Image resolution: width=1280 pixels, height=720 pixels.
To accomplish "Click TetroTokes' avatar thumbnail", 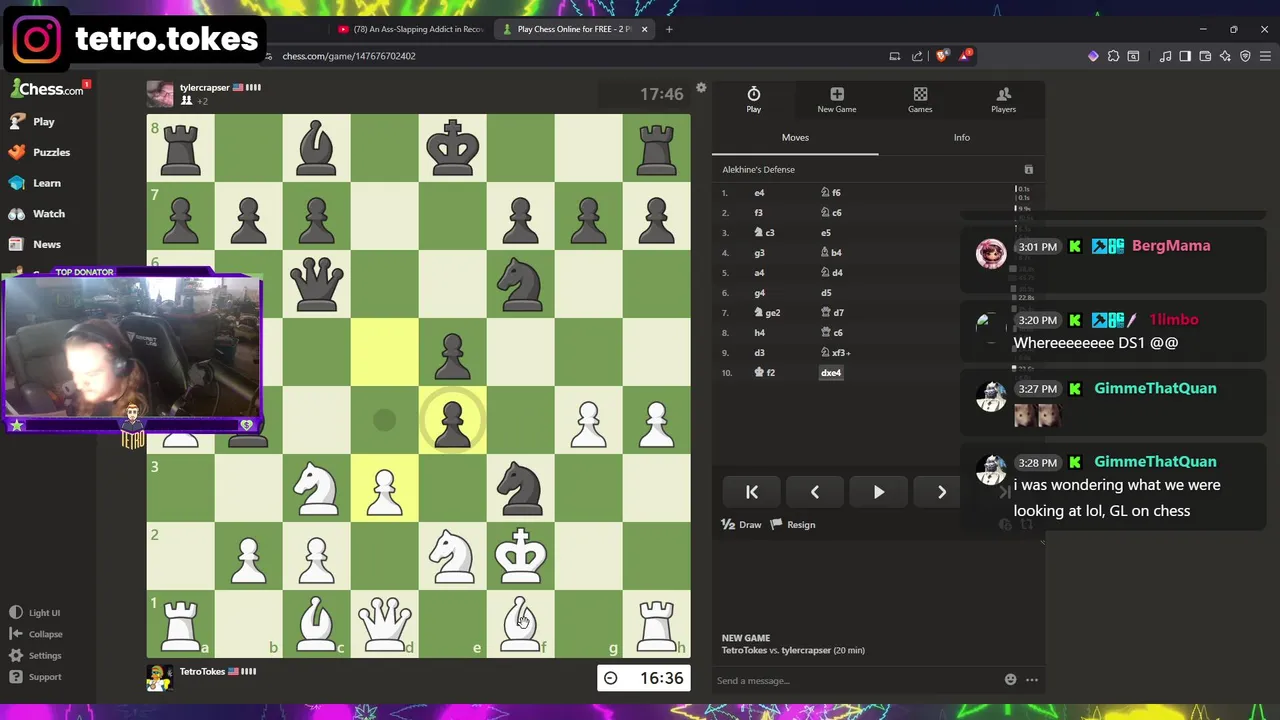I will (x=160, y=678).
